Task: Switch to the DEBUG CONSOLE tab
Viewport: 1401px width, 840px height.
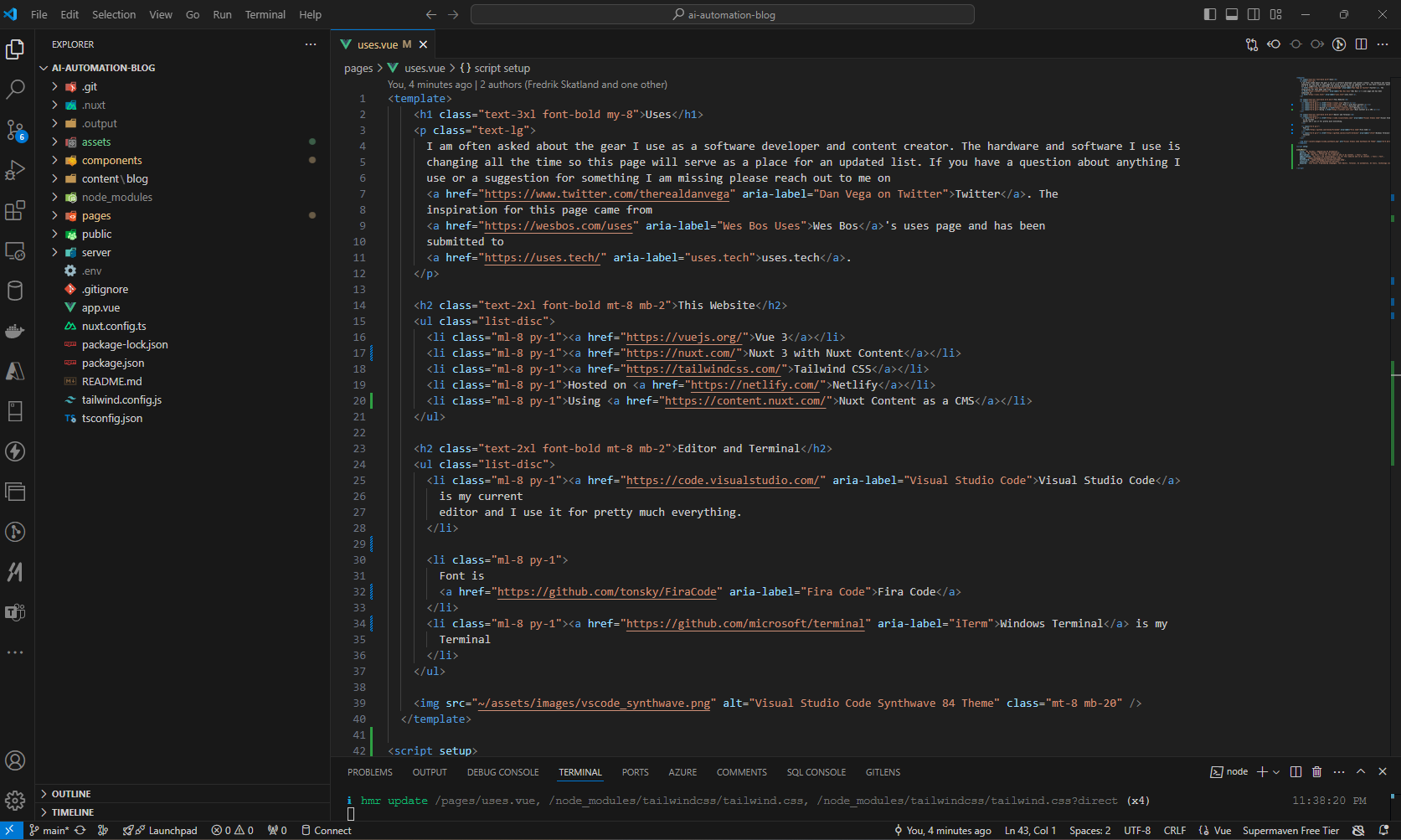Action: [502, 772]
